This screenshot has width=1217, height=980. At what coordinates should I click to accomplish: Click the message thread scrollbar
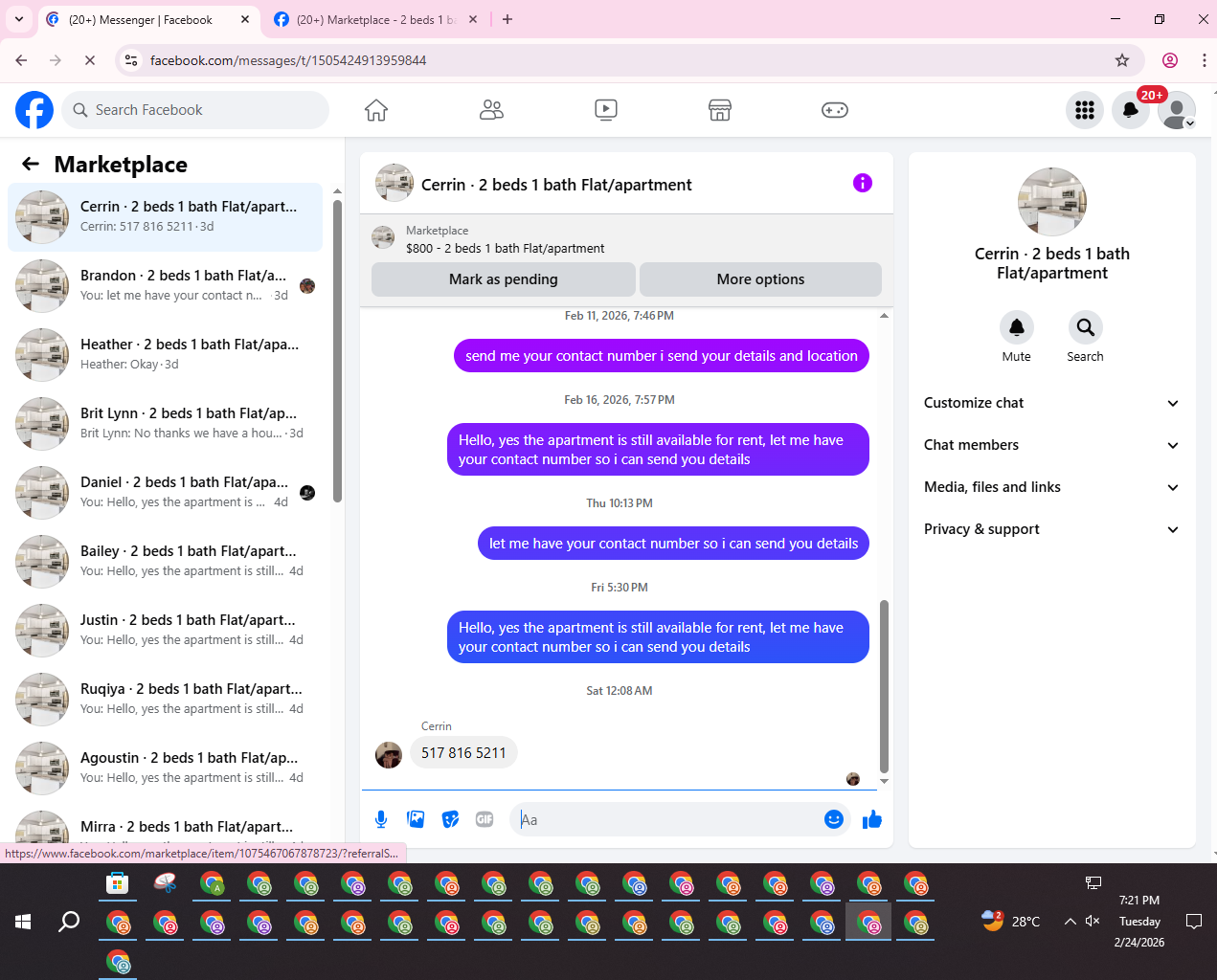click(x=884, y=686)
